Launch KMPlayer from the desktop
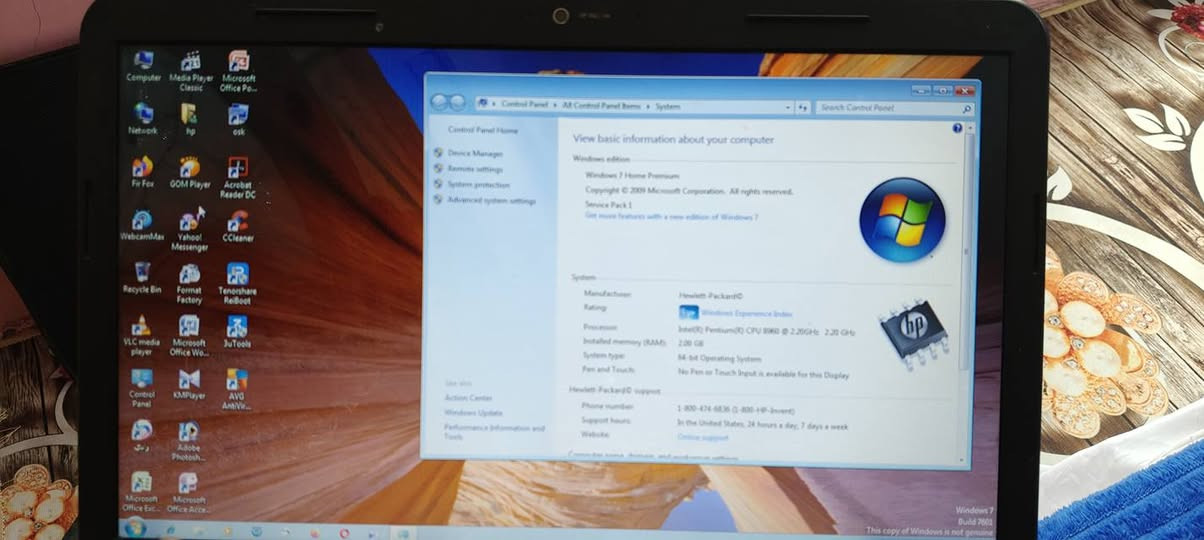 [189, 384]
